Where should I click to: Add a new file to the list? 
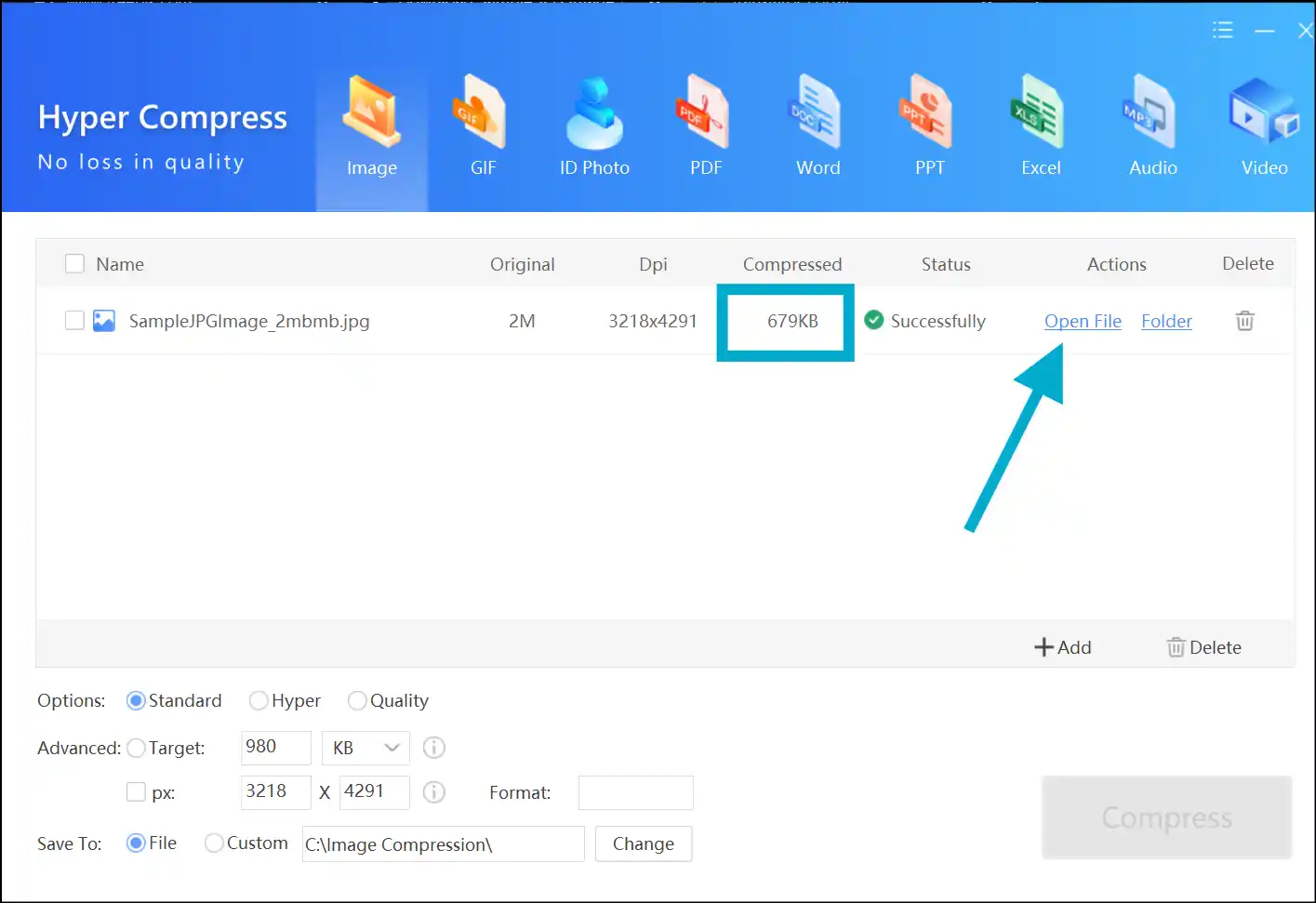(x=1063, y=647)
